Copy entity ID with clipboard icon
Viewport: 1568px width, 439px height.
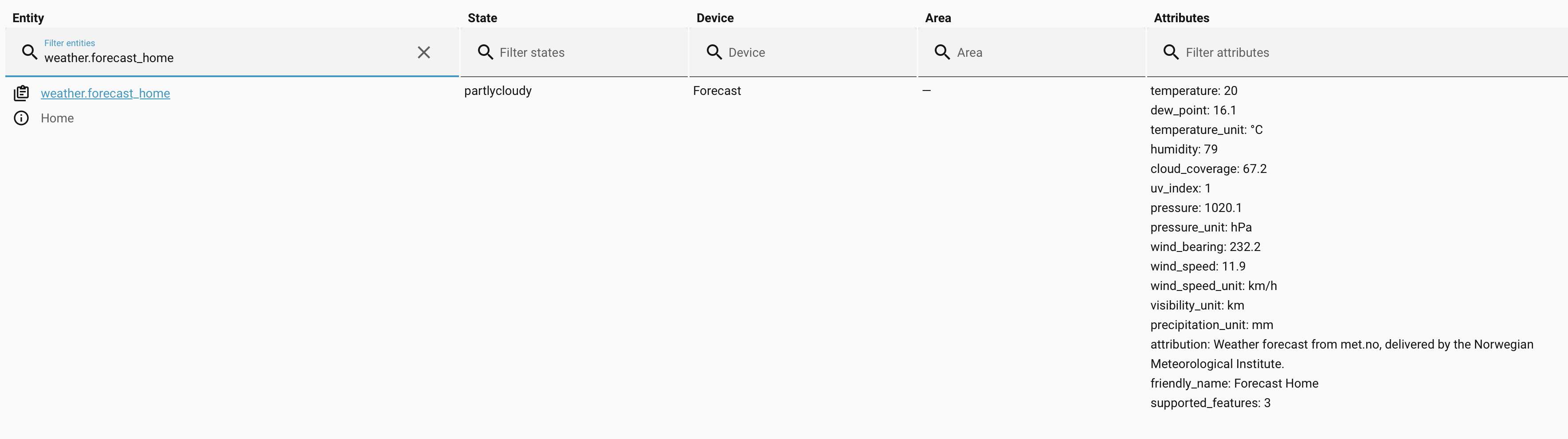(21, 93)
